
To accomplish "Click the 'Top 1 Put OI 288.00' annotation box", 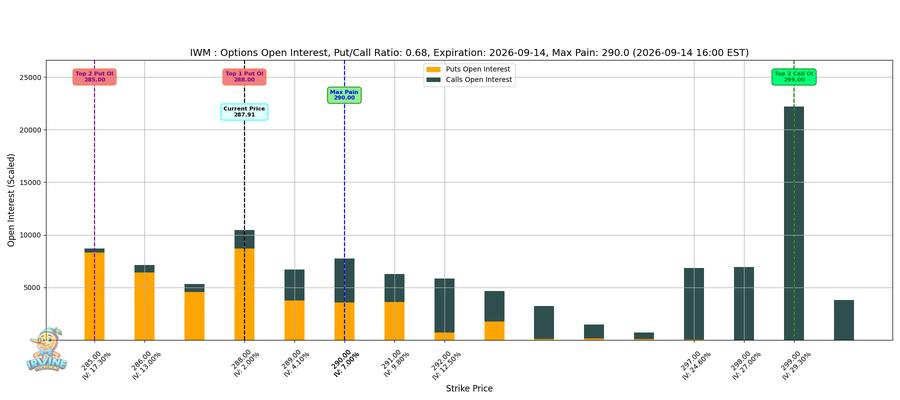I will point(245,77).
